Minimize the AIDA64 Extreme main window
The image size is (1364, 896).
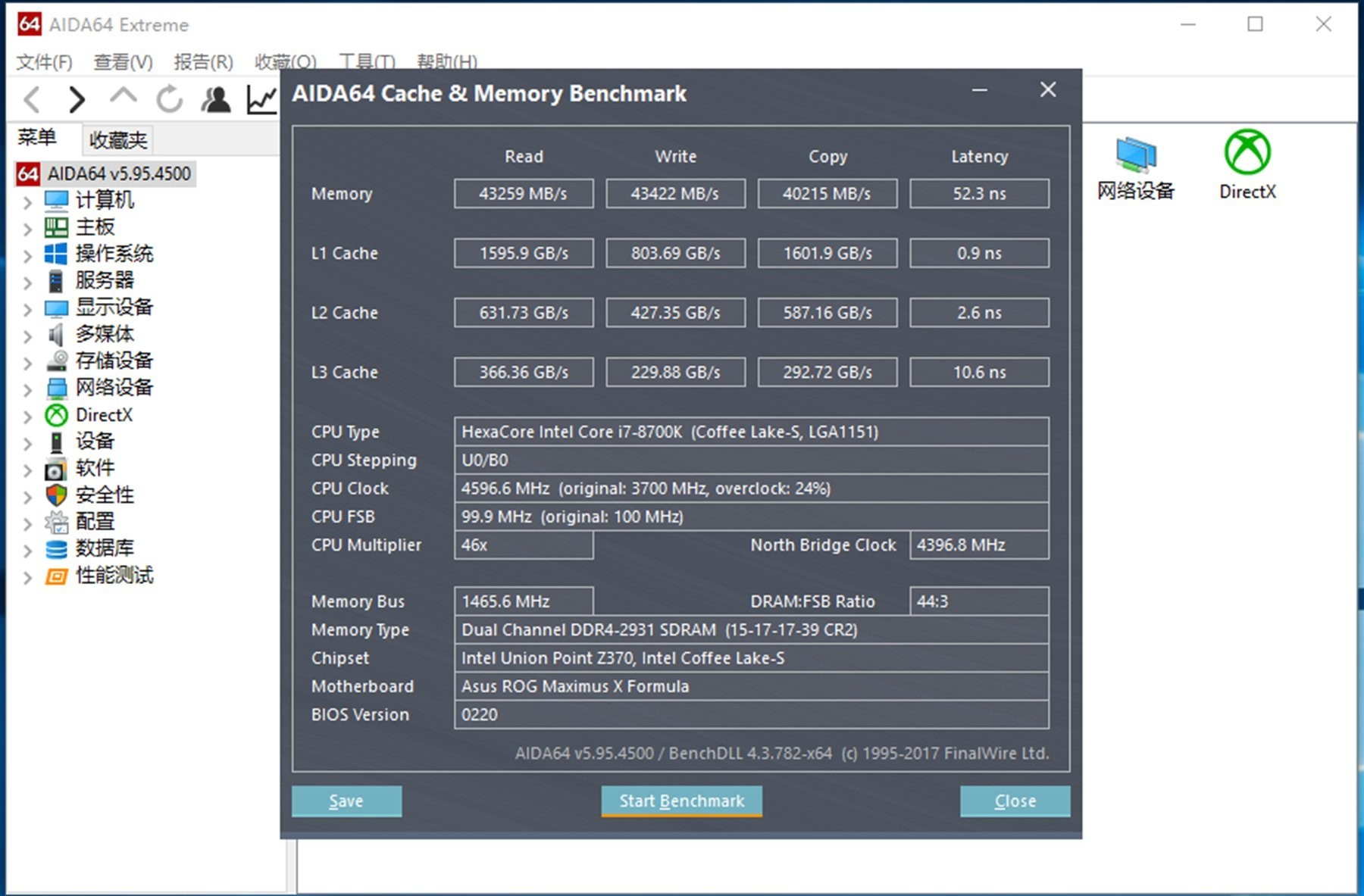coord(1188,24)
